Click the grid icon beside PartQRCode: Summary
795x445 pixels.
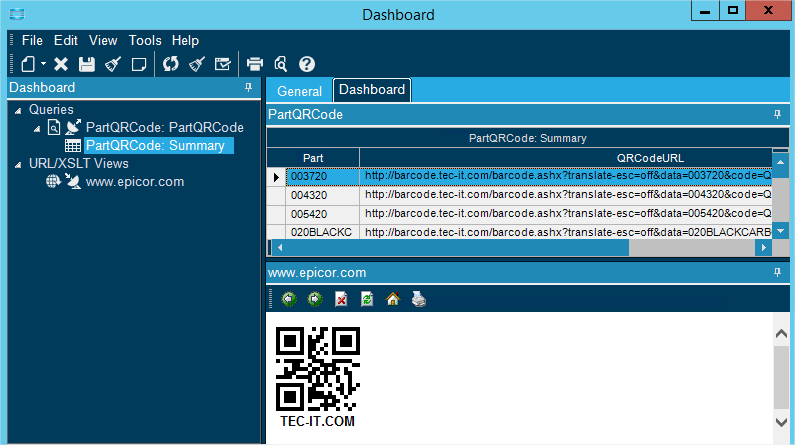click(73, 146)
